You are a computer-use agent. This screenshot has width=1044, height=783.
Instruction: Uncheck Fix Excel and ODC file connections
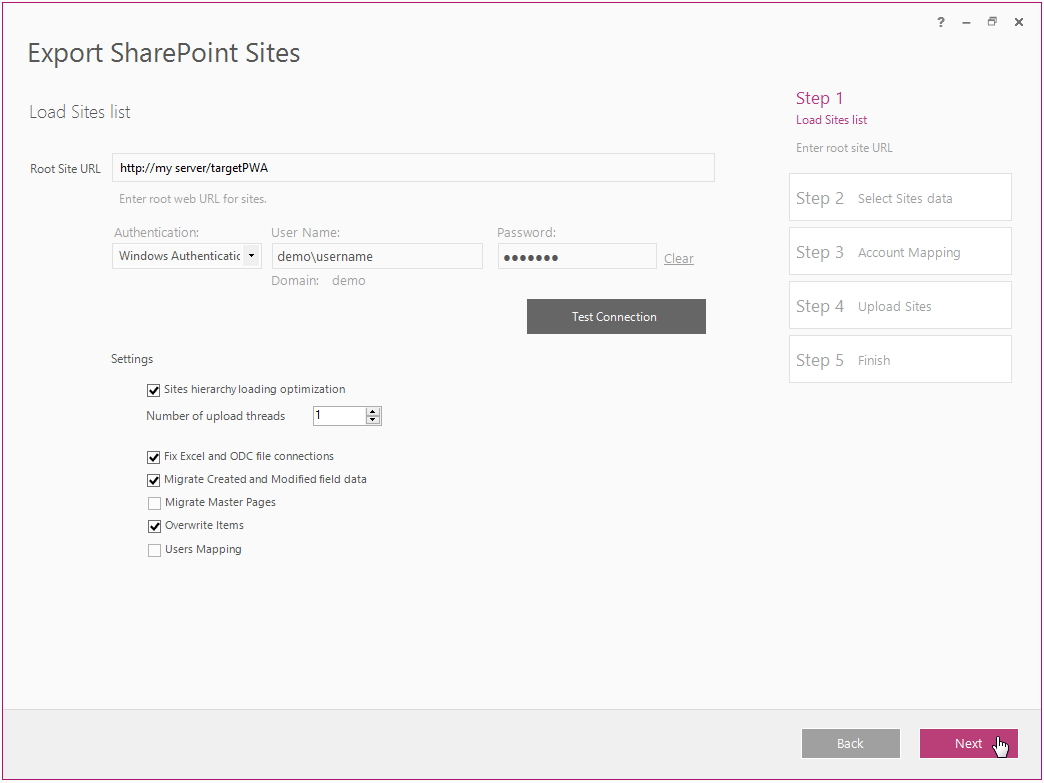coord(154,457)
